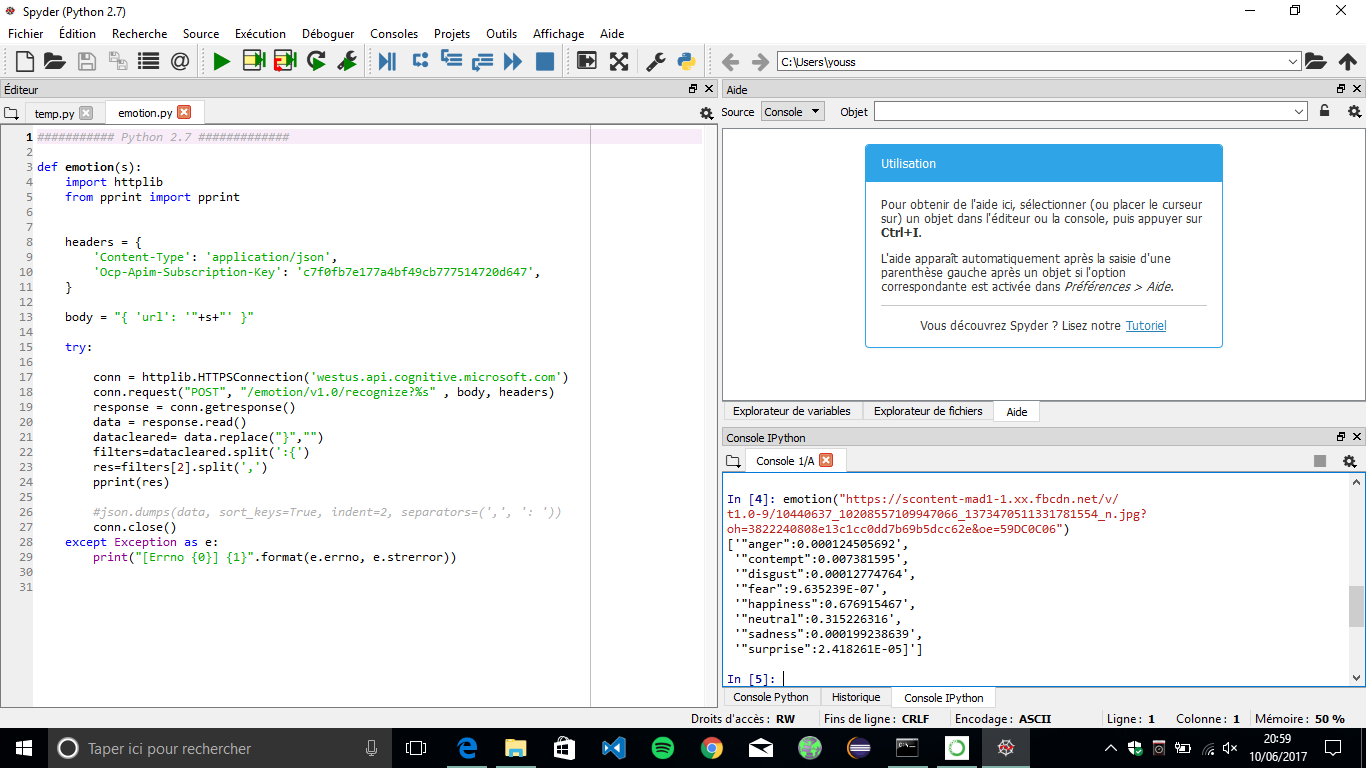Viewport: 1366px width, 768px height.
Task: Open the PYTHONPATH manager Python icon
Action: click(x=686, y=61)
